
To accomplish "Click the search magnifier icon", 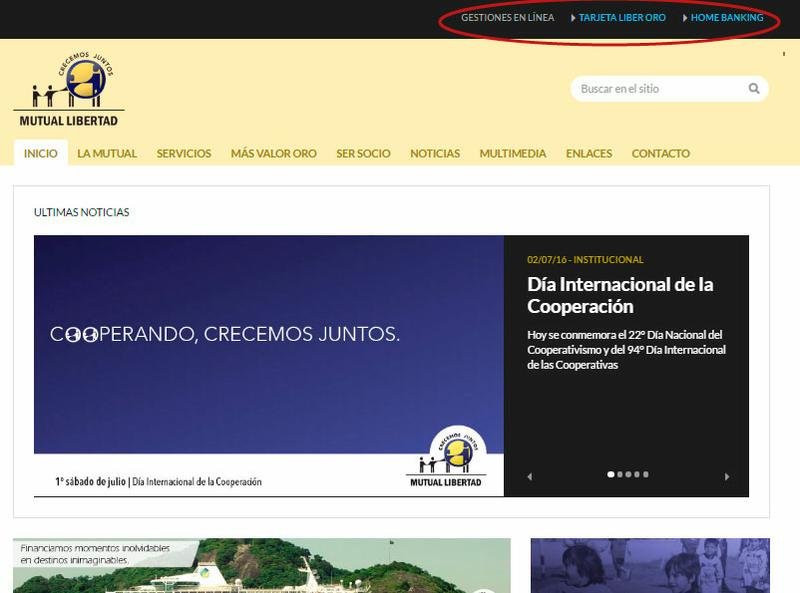I will tap(754, 89).
